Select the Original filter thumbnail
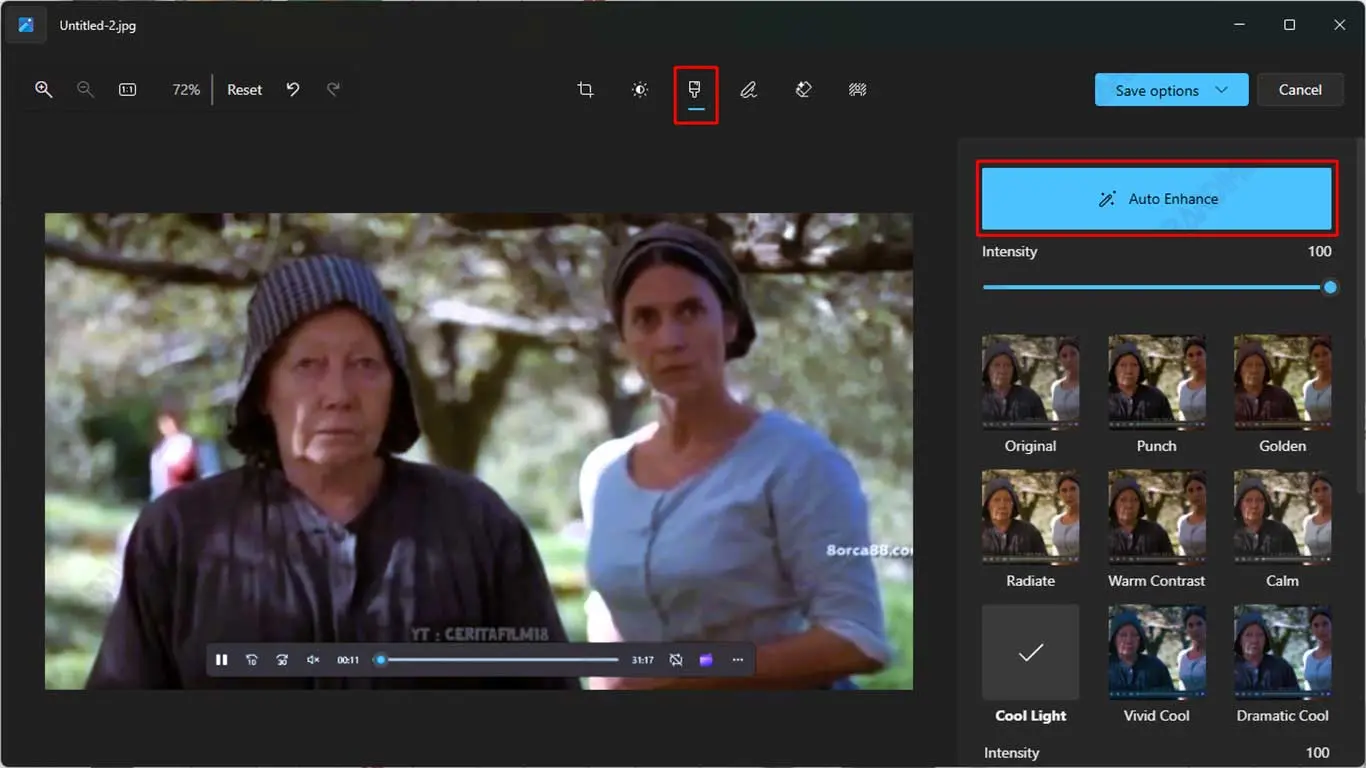This screenshot has height=768, width=1366. tap(1030, 383)
